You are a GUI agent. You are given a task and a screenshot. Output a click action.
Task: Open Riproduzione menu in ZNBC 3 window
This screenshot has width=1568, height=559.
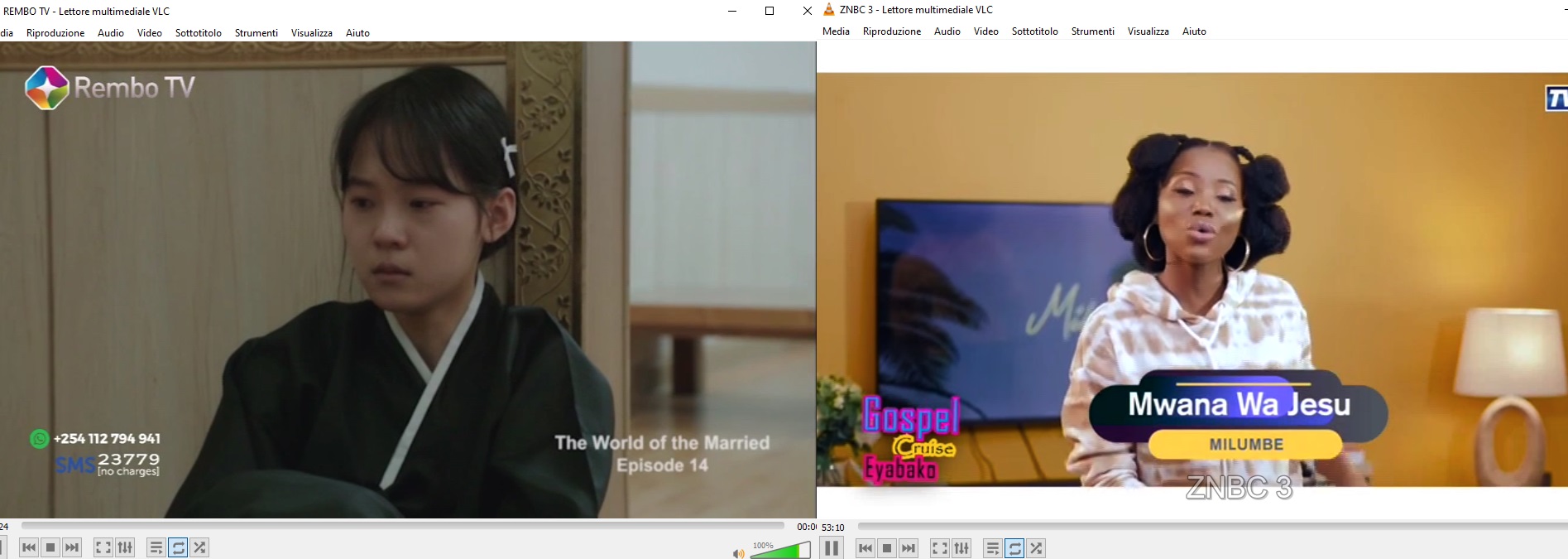(x=892, y=31)
